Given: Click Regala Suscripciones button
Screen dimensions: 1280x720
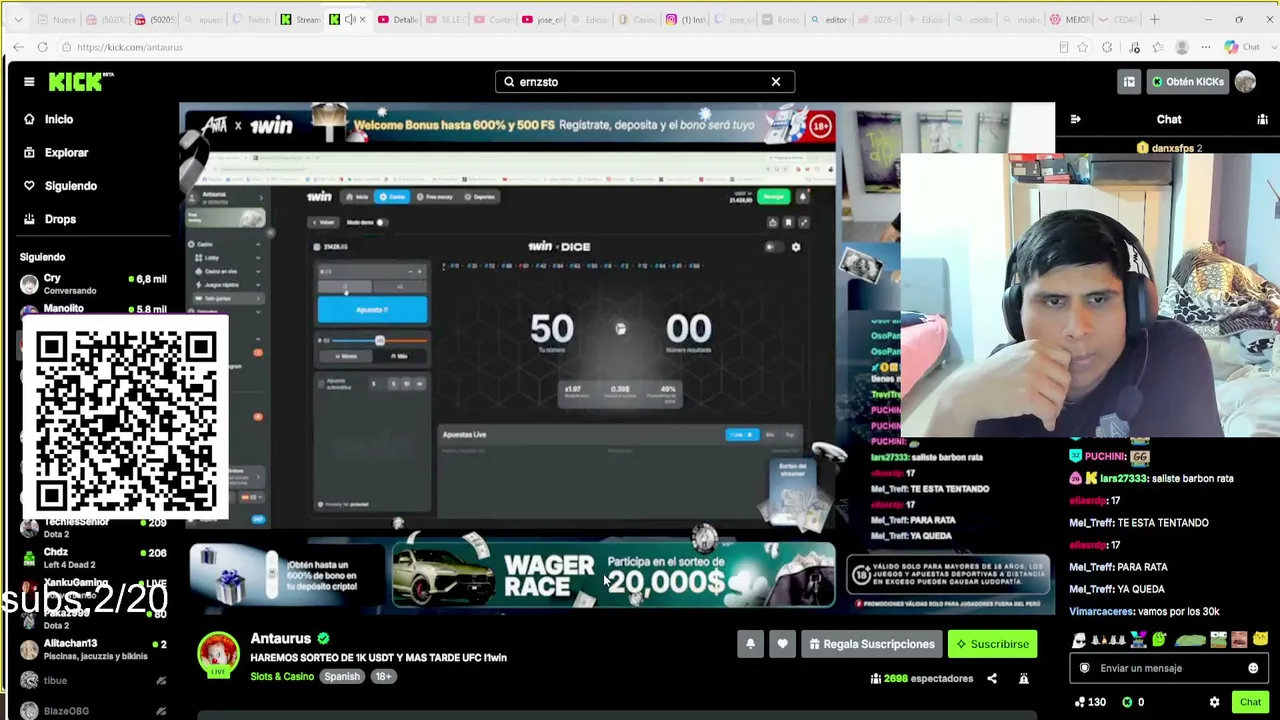Looking at the screenshot, I should tap(871, 644).
